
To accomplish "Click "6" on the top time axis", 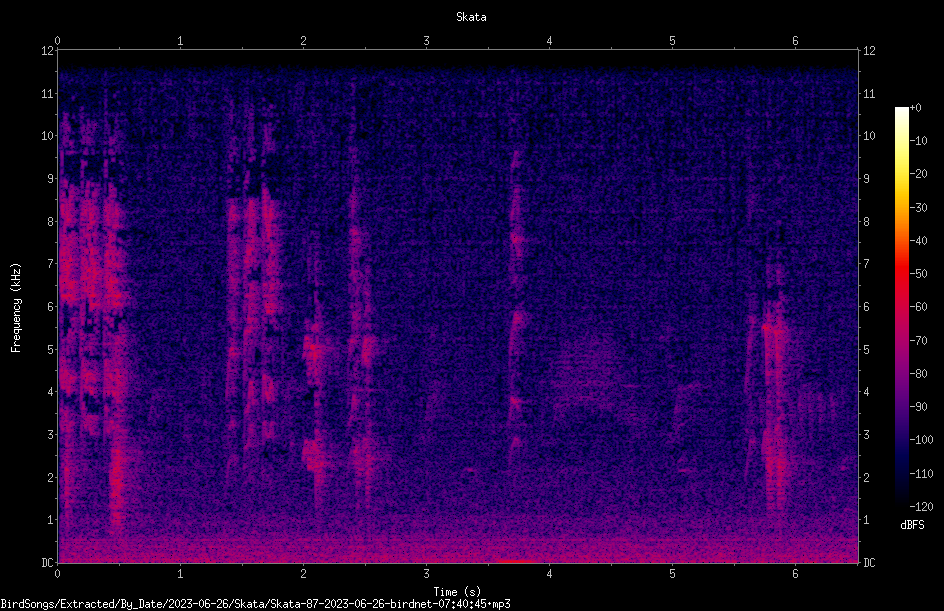I will pyautogui.click(x=795, y=41).
